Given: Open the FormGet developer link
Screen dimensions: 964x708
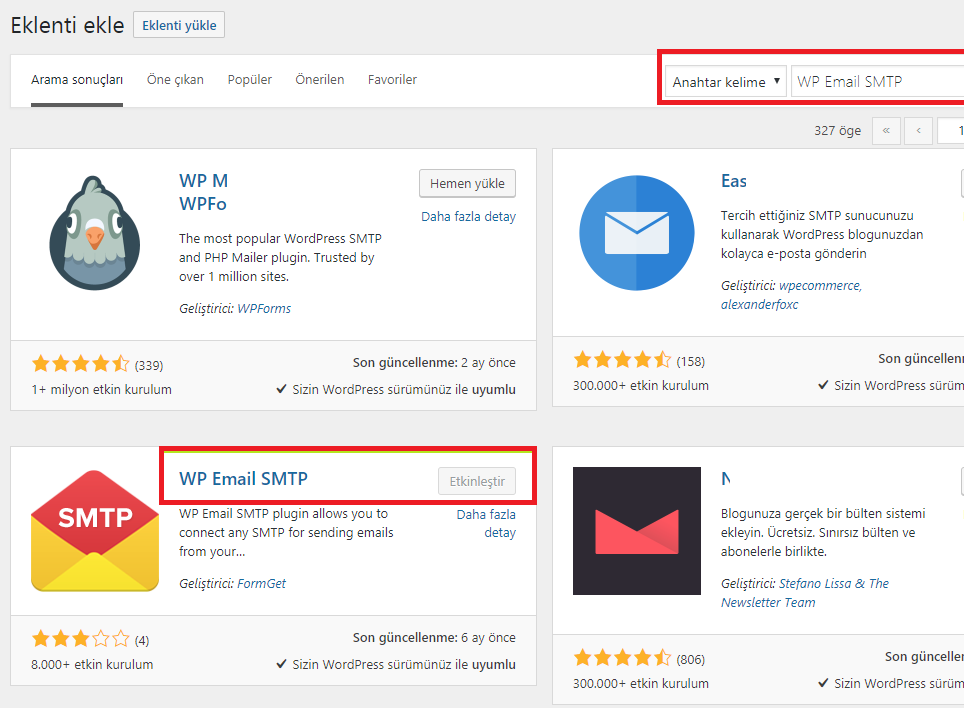Looking at the screenshot, I should (262, 583).
